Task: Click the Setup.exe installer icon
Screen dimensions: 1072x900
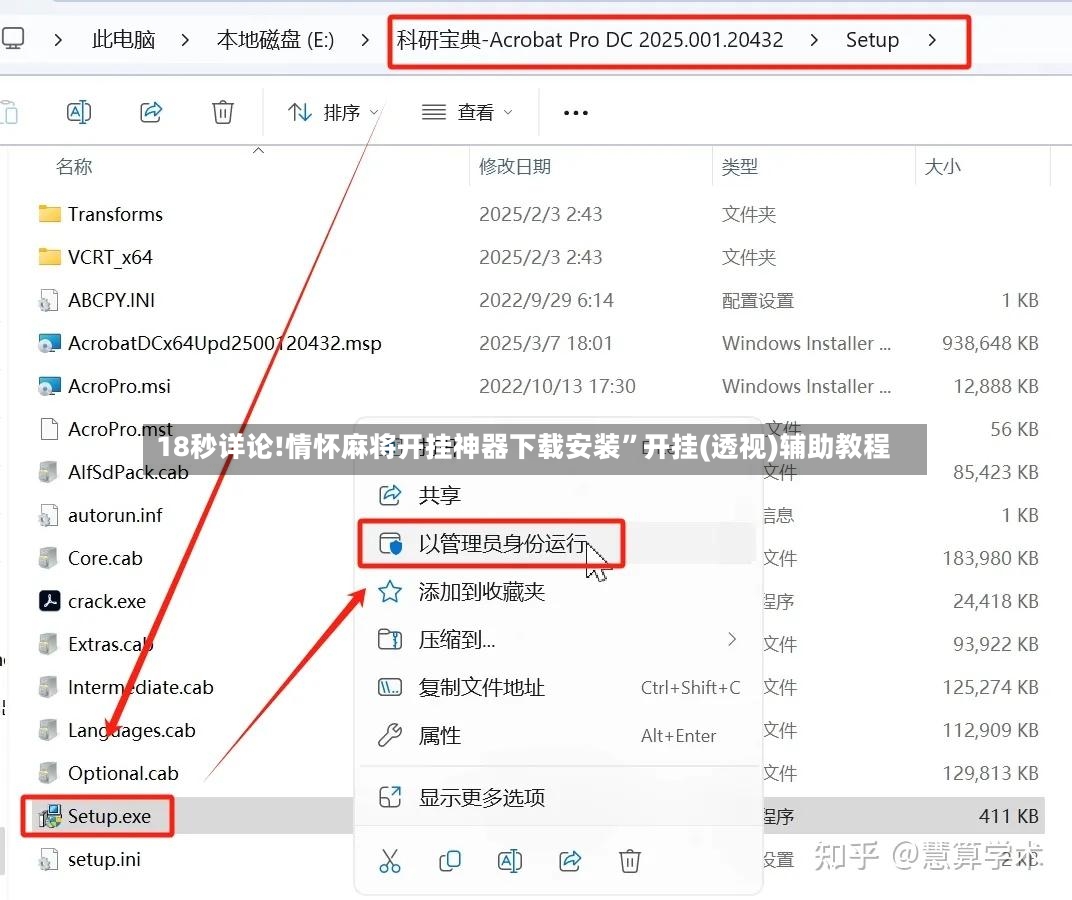Action: 50,816
